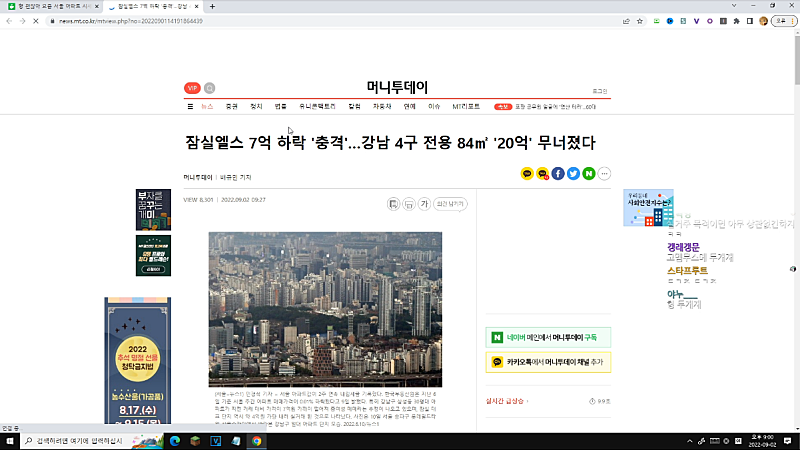The image size is (800, 450).
Task: Close the first browser tab
Action: (x=96, y=7)
